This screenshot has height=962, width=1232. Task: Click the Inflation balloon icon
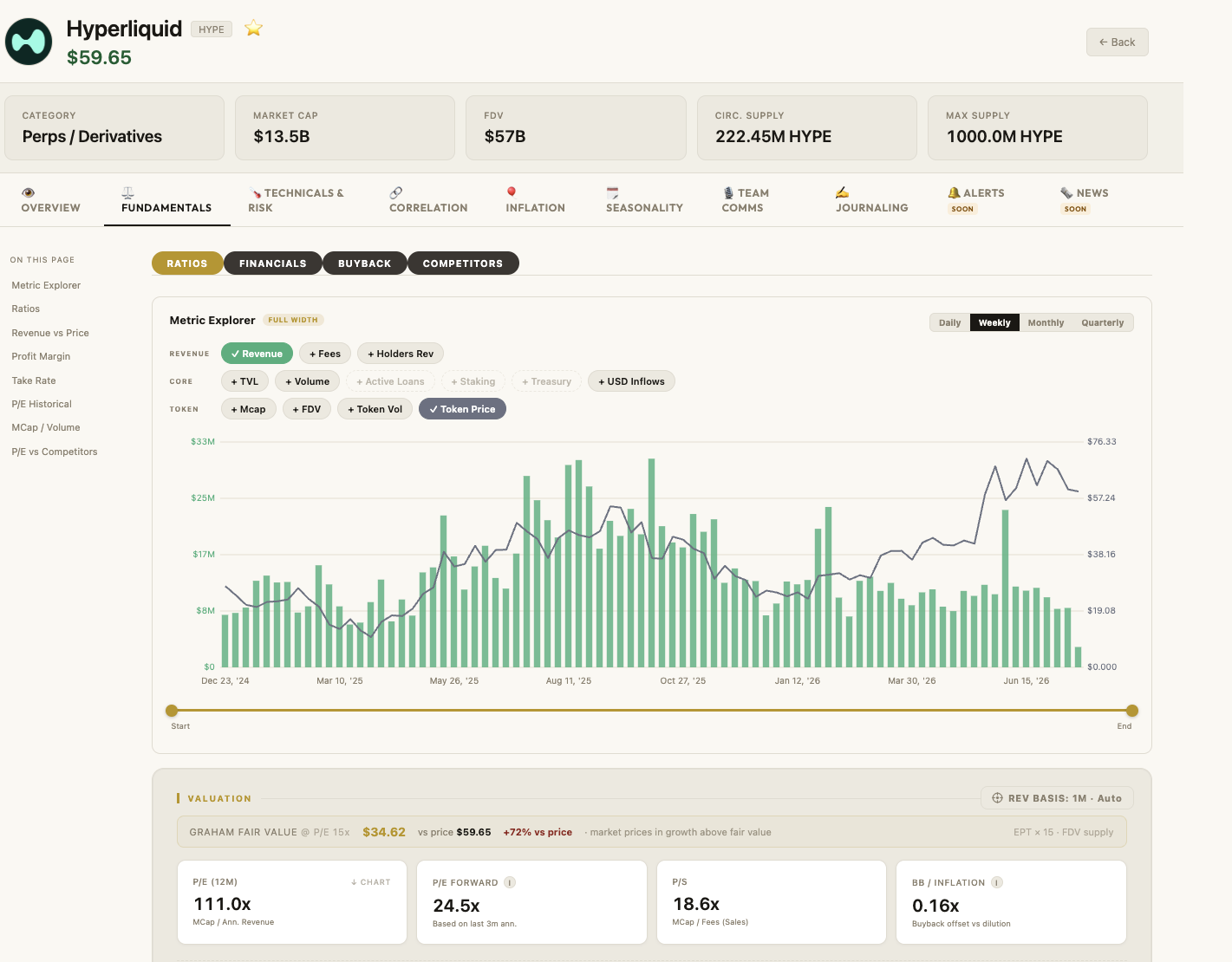click(512, 192)
